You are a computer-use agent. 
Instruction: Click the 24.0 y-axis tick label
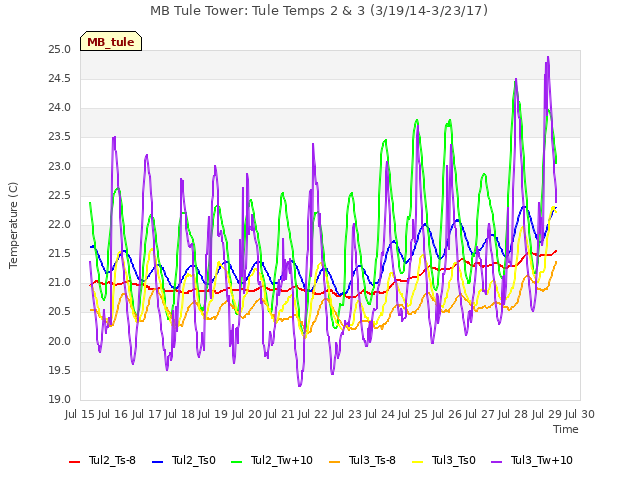pyautogui.click(x=60, y=108)
